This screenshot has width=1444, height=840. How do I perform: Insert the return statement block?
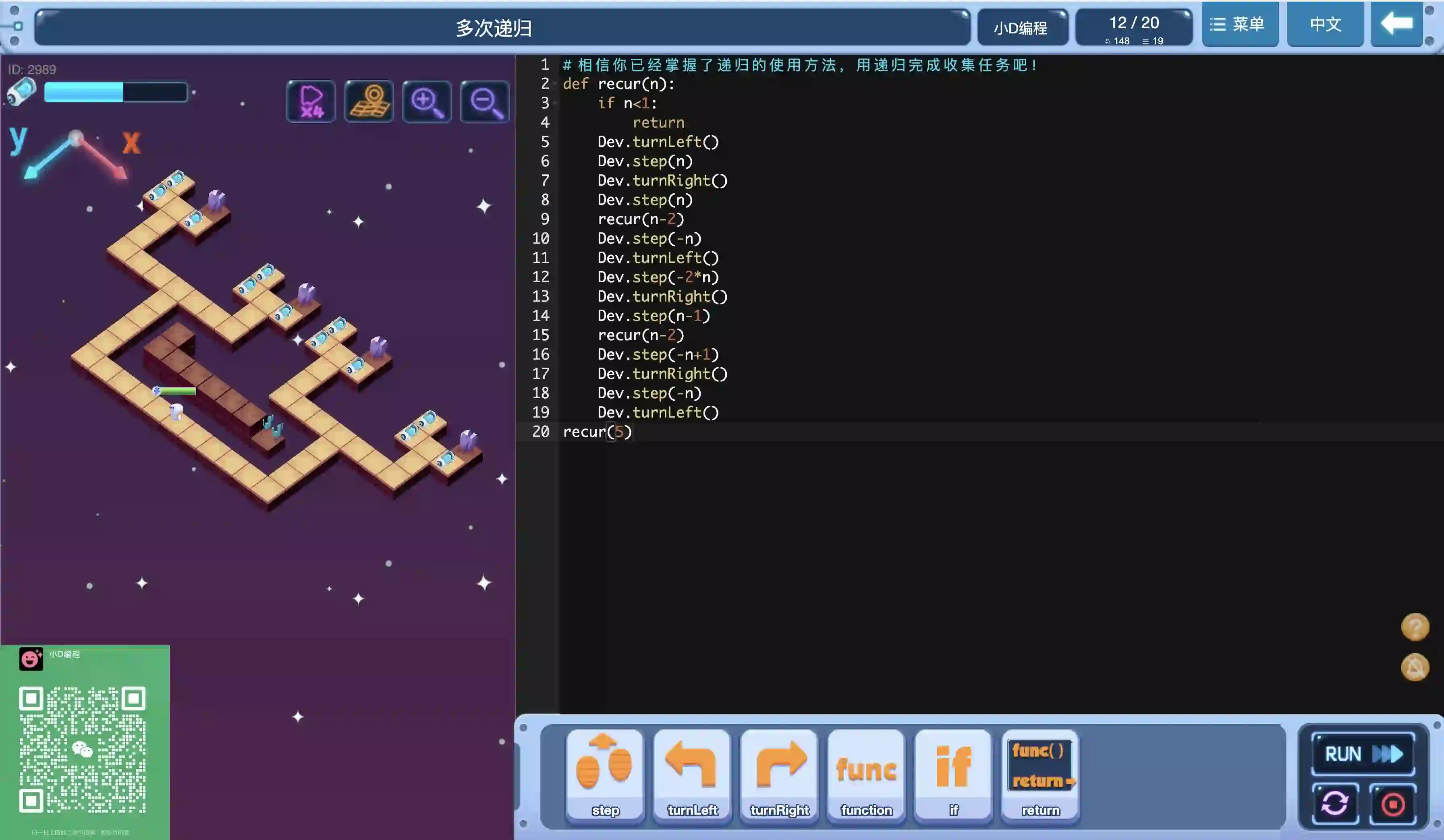1040,774
